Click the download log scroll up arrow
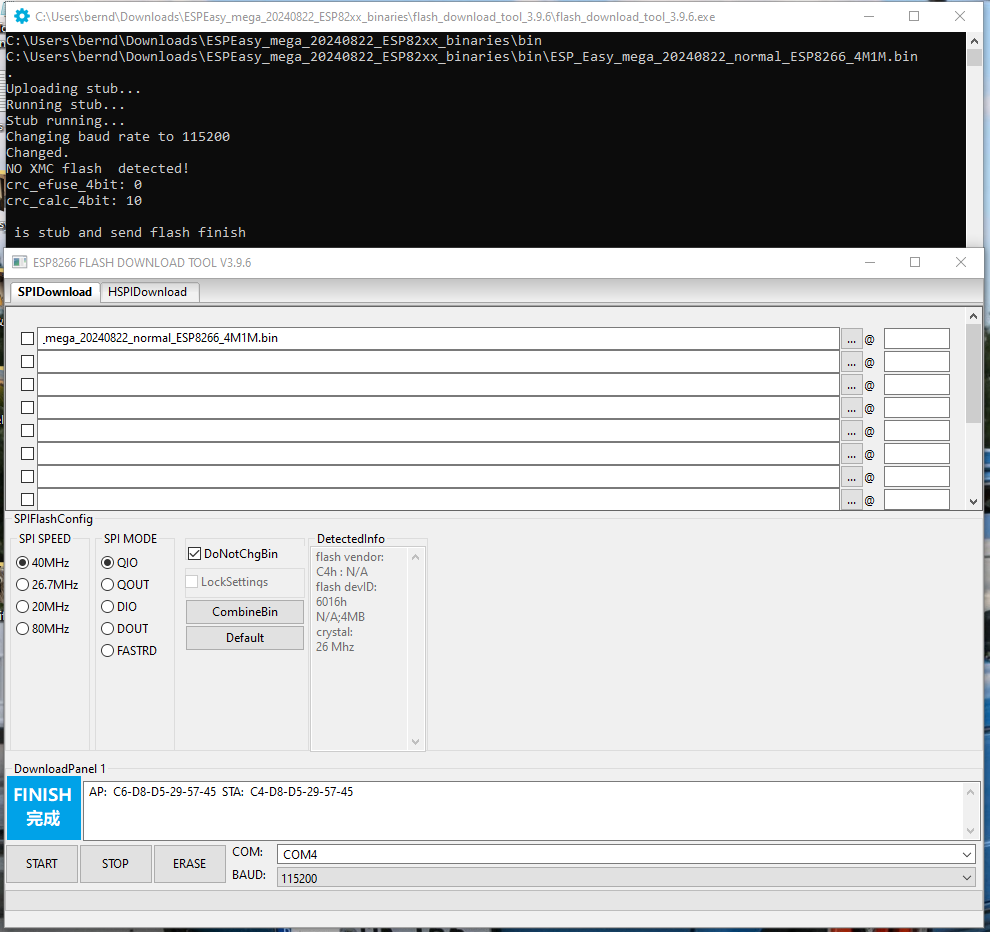Image resolution: width=990 pixels, height=932 pixels. 970,792
